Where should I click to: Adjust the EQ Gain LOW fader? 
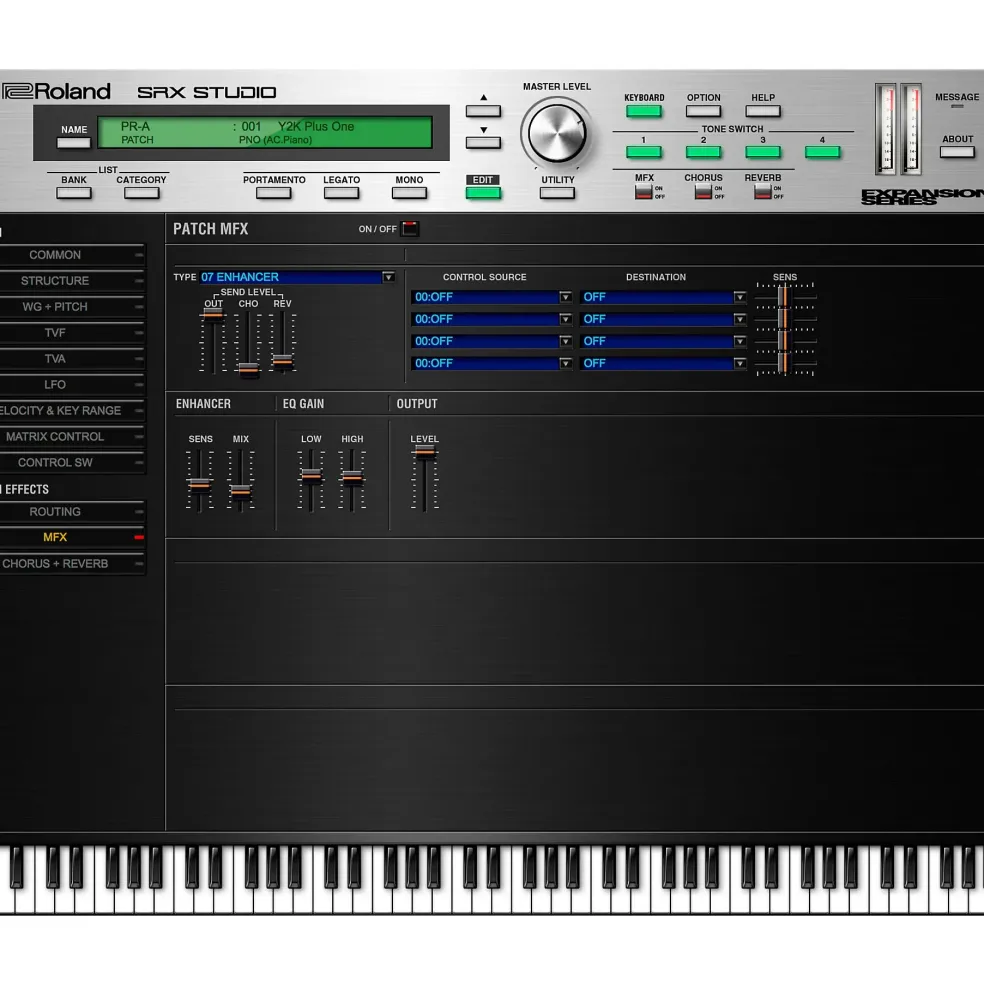pyautogui.click(x=311, y=476)
